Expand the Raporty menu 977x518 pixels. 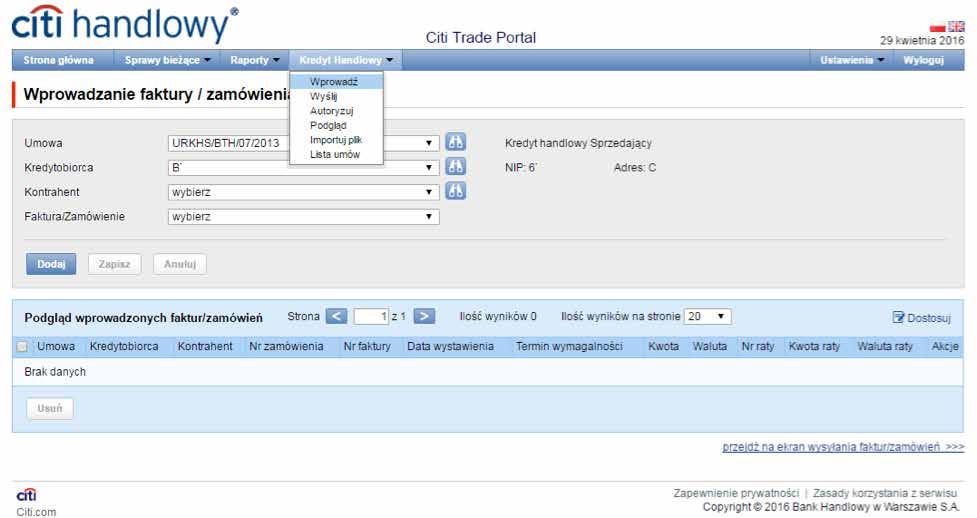(255, 60)
